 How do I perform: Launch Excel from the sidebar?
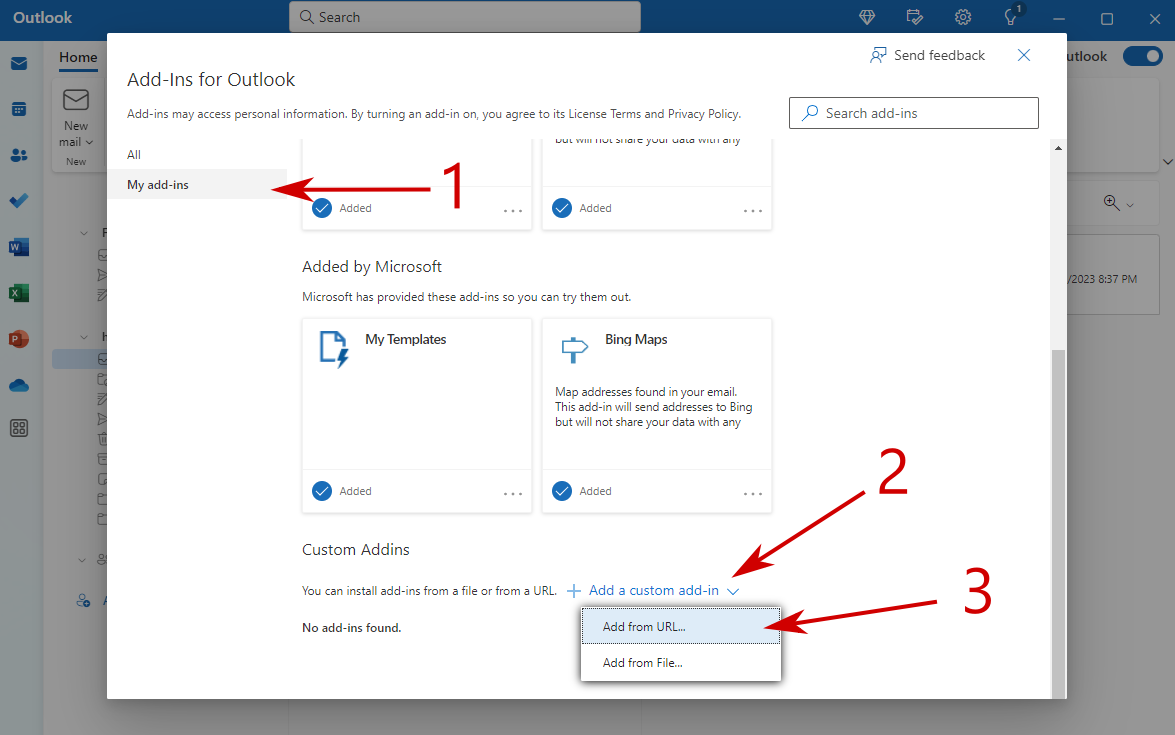click(19, 293)
